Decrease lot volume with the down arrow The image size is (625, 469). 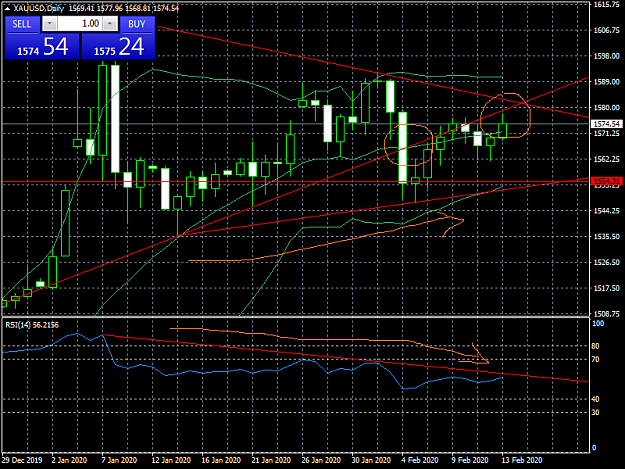(x=49, y=24)
